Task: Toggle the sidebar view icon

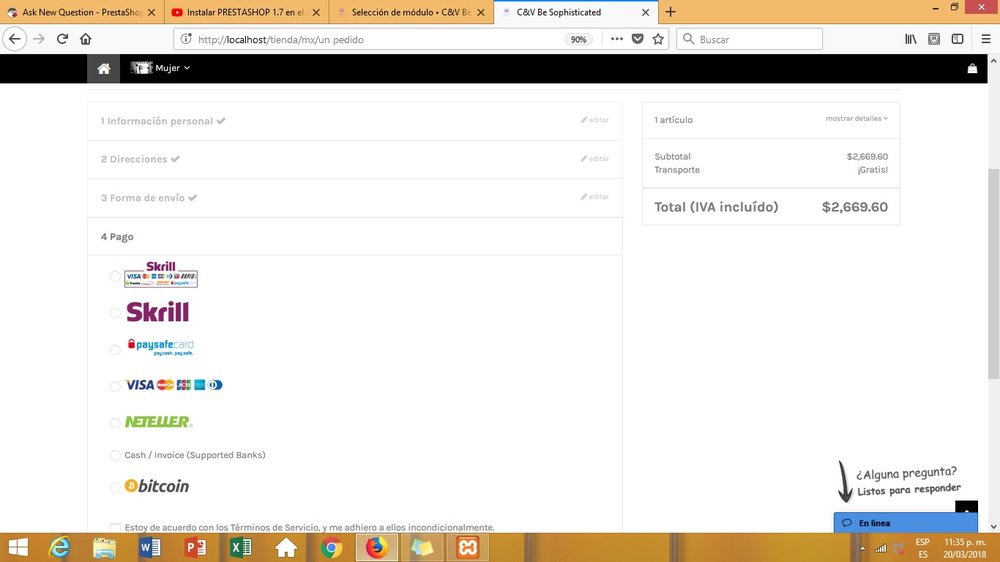Action: [x=957, y=39]
